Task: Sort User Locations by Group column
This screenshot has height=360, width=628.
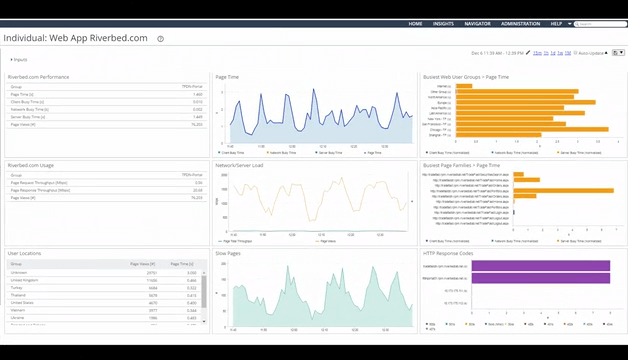Action: tap(16, 264)
